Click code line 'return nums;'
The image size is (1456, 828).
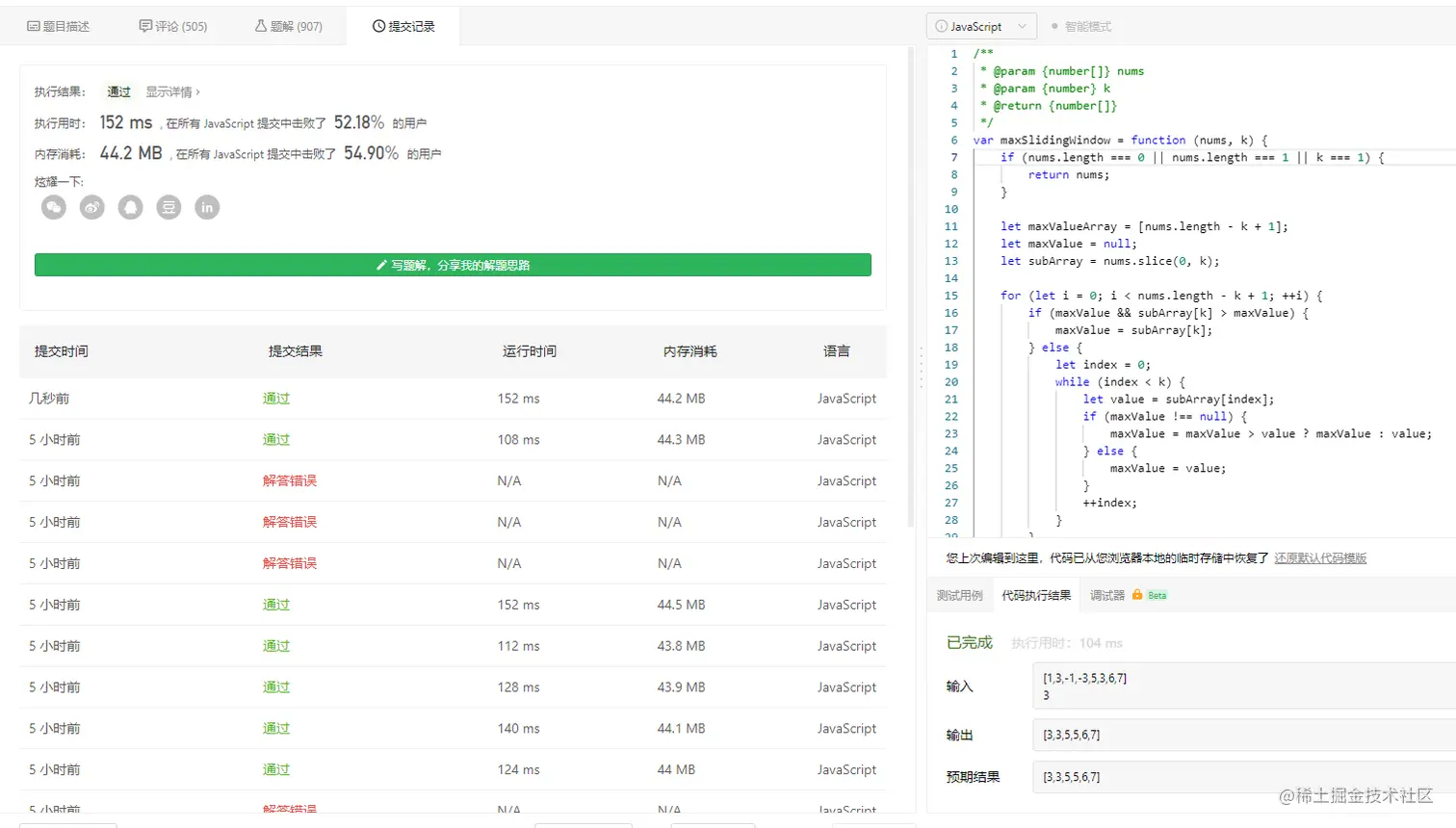(1069, 175)
